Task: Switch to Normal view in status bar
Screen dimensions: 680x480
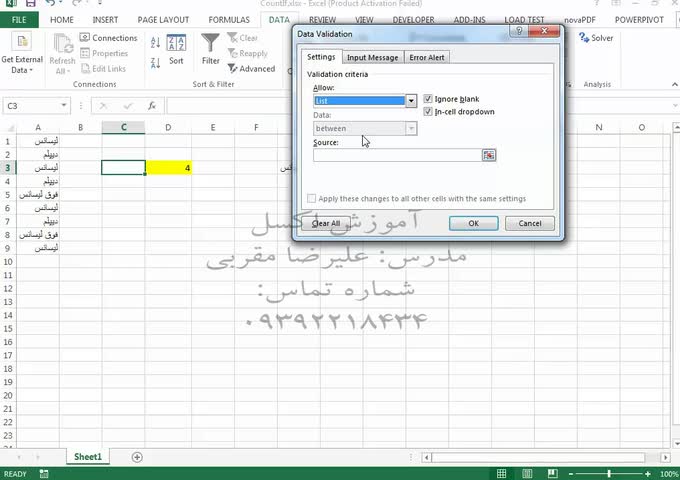Action: [x=501, y=473]
